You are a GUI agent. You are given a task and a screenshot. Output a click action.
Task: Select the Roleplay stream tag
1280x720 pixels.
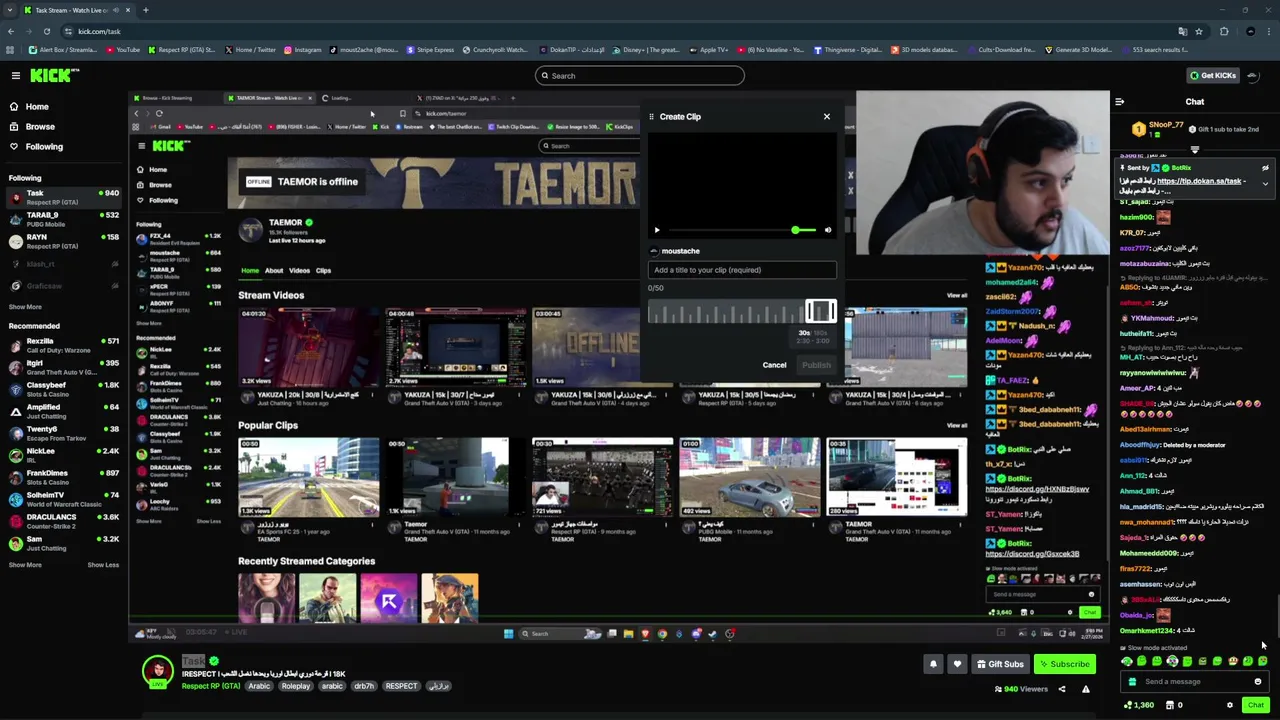[x=295, y=686]
